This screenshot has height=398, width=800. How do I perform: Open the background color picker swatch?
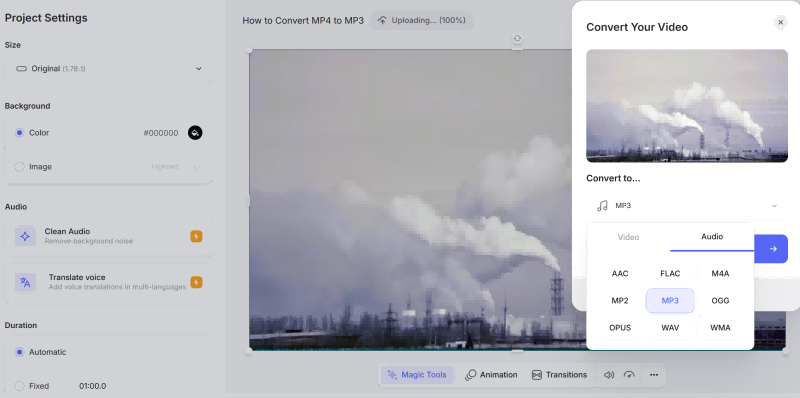tap(195, 133)
